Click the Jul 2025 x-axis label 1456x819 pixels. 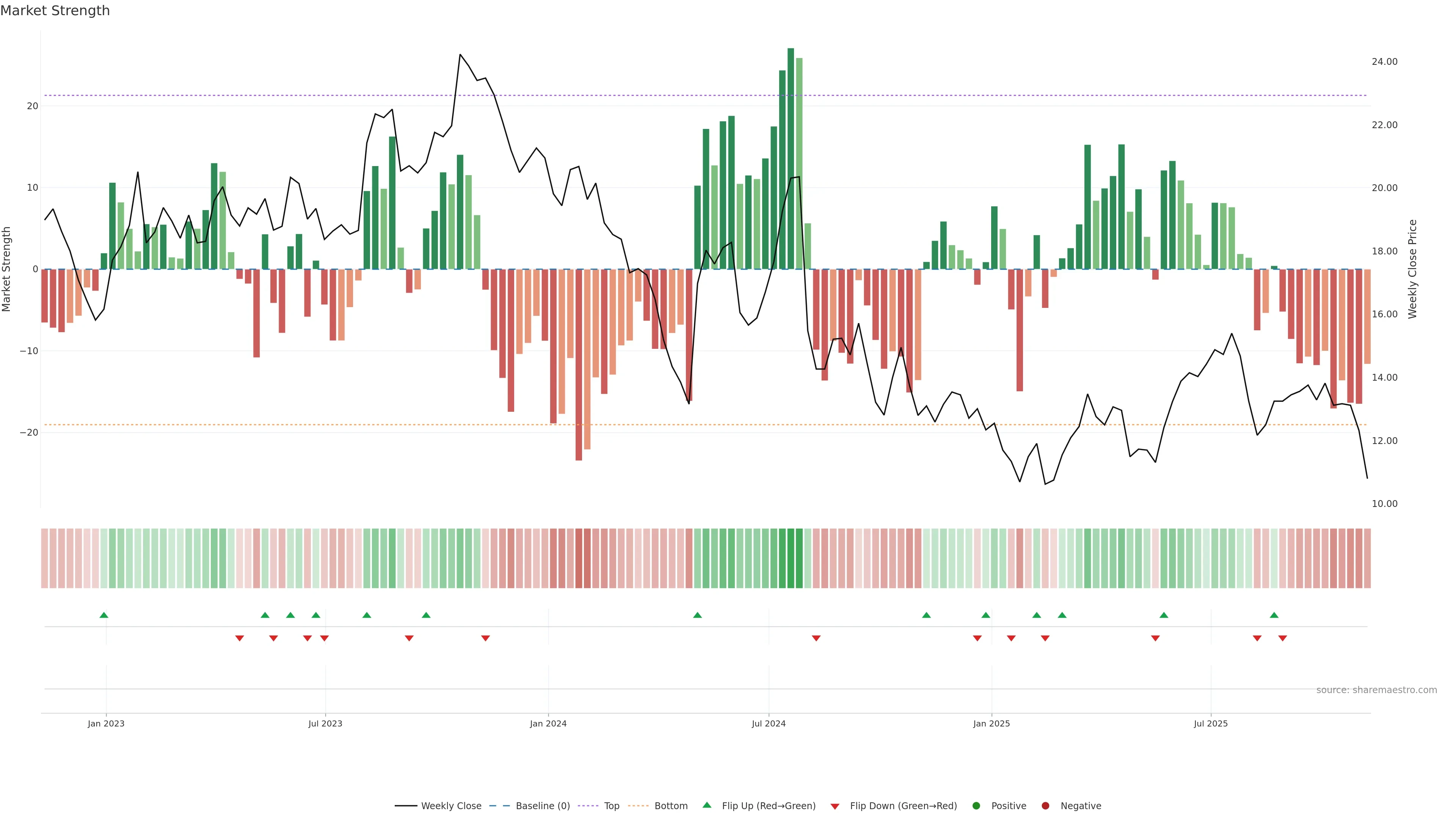pyautogui.click(x=1211, y=723)
